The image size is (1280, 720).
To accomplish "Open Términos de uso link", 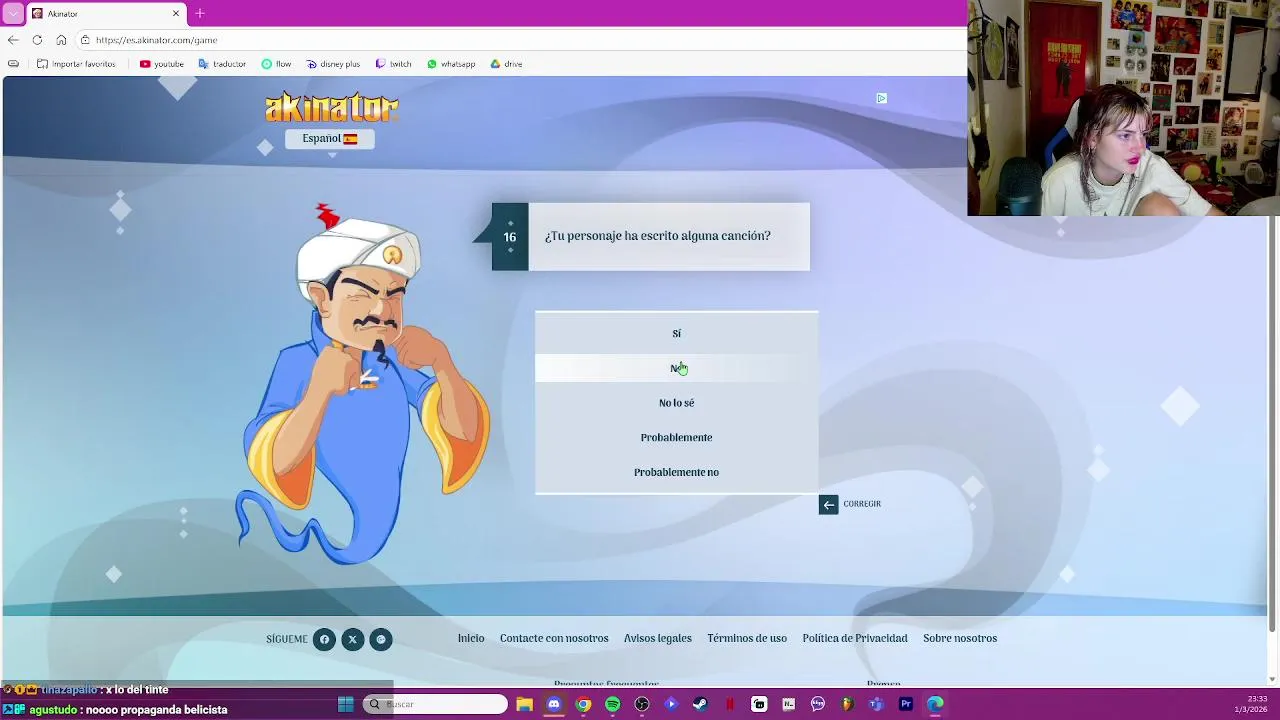I will [x=747, y=638].
